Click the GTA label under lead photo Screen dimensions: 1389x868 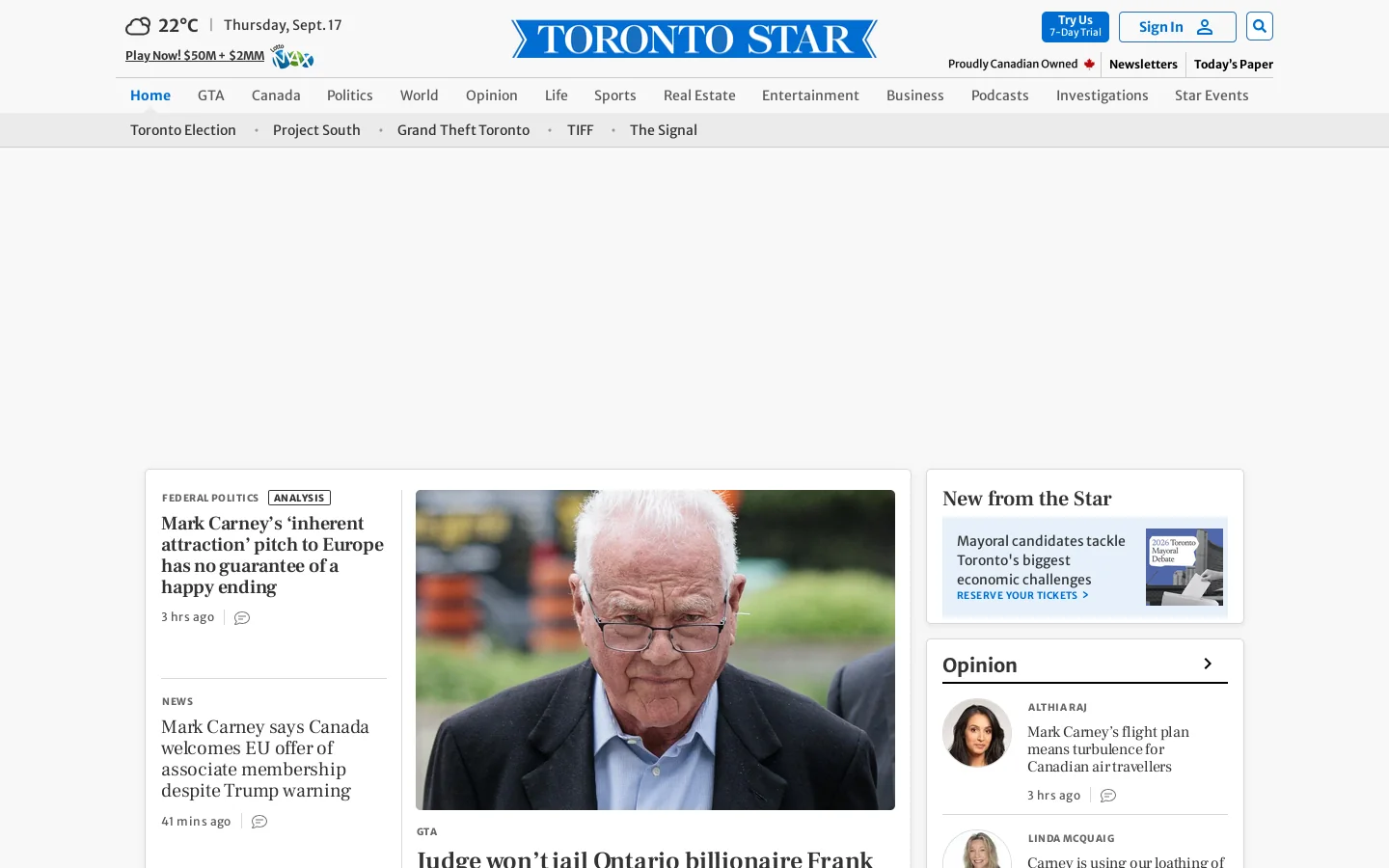point(426,831)
